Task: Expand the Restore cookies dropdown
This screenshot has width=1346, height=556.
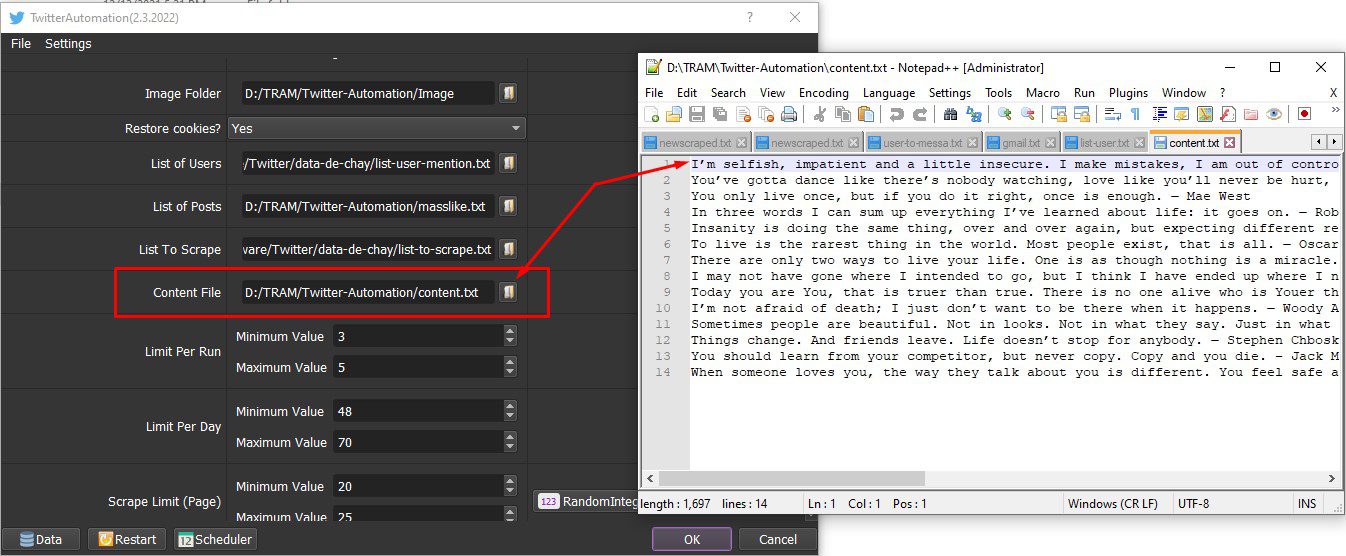Action: 516,128
